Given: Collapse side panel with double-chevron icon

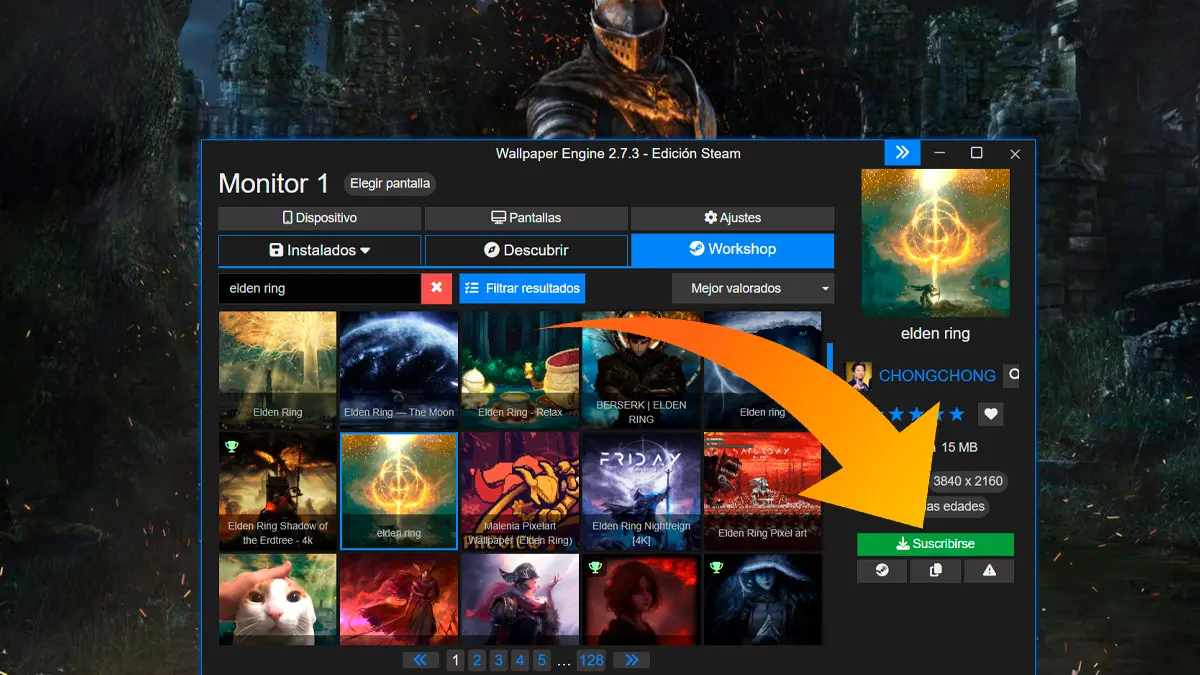Looking at the screenshot, I should pos(902,153).
